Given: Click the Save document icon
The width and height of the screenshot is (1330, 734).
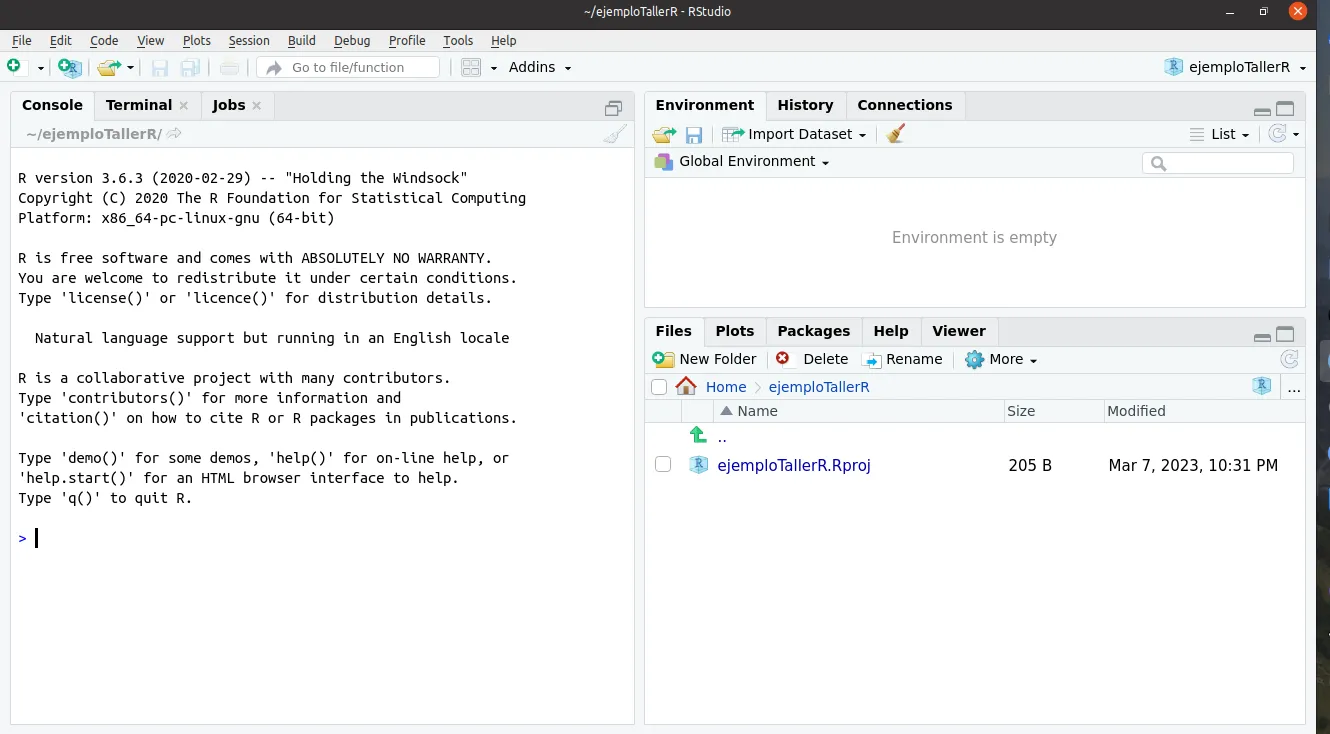Looking at the screenshot, I should click(160, 67).
